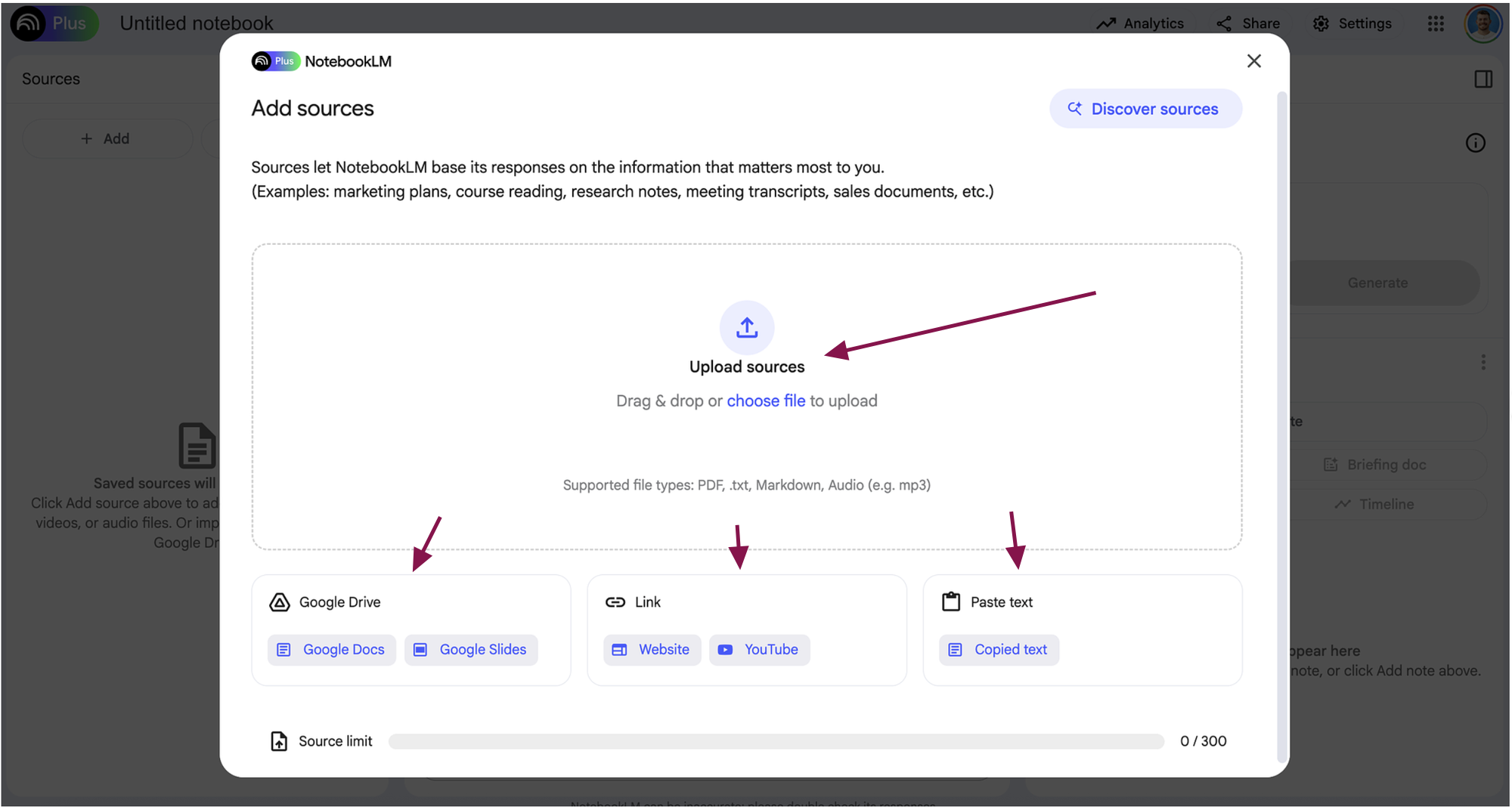This screenshot has height=807, width=1512.
Task: Click the Paste text clipboard icon
Action: (x=950, y=602)
